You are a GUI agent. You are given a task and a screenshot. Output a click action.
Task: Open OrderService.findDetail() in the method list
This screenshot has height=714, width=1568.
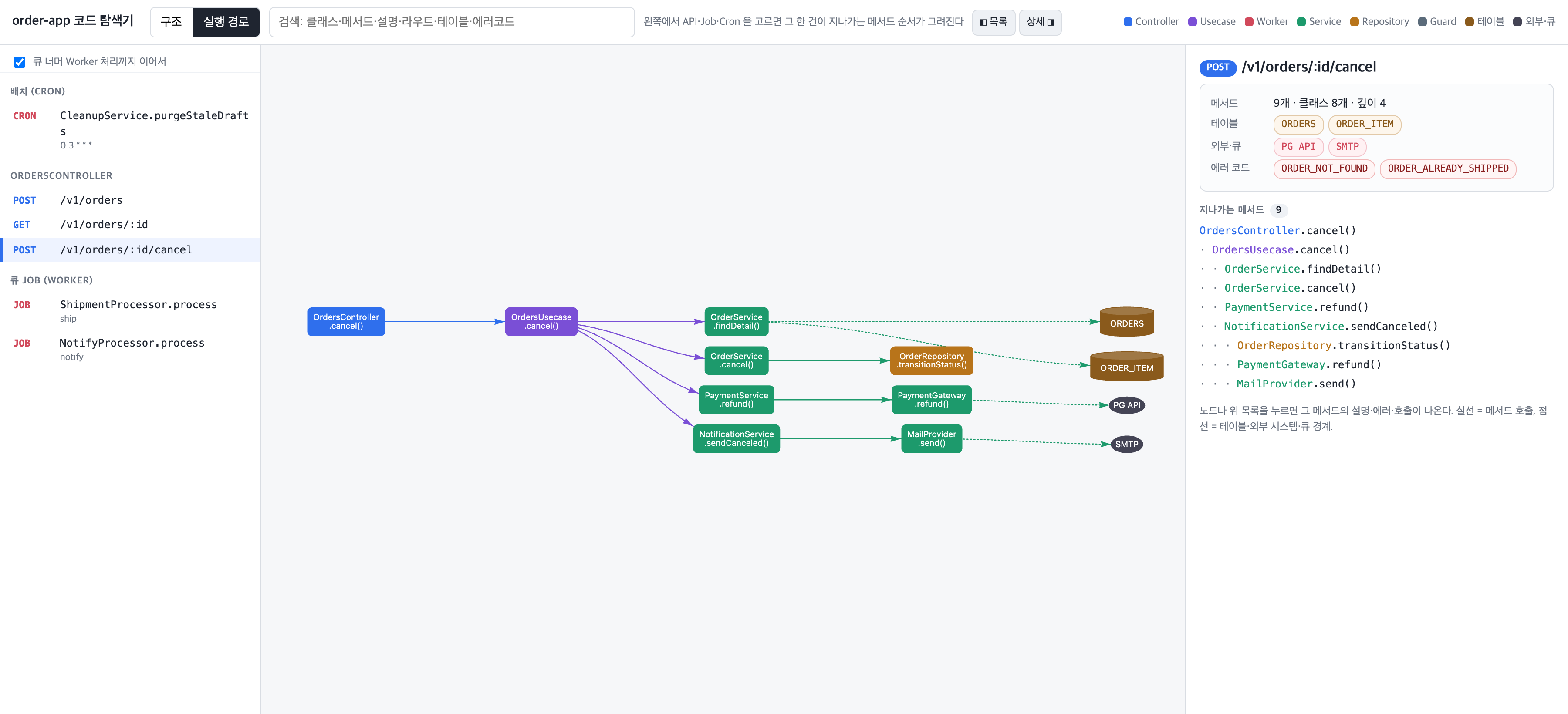(x=1303, y=269)
